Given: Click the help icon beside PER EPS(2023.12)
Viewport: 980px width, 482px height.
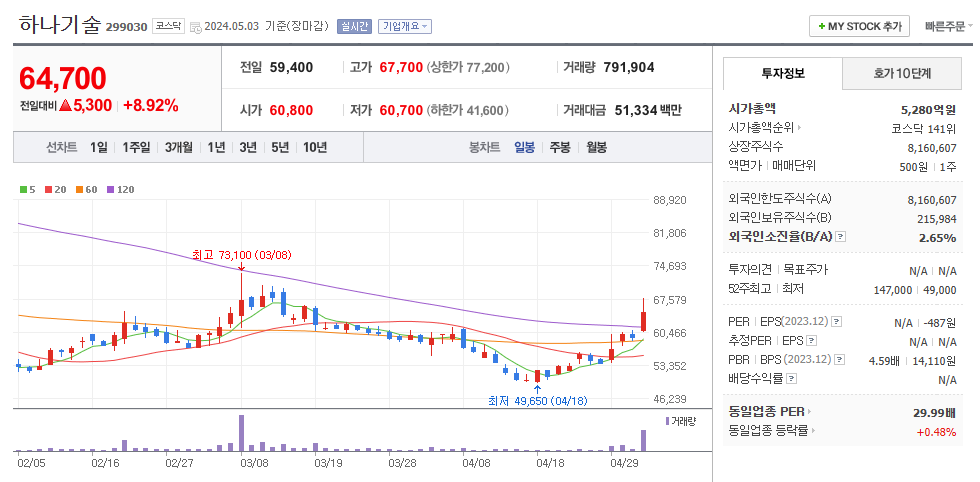Looking at the screenshot, I should 837,321.
